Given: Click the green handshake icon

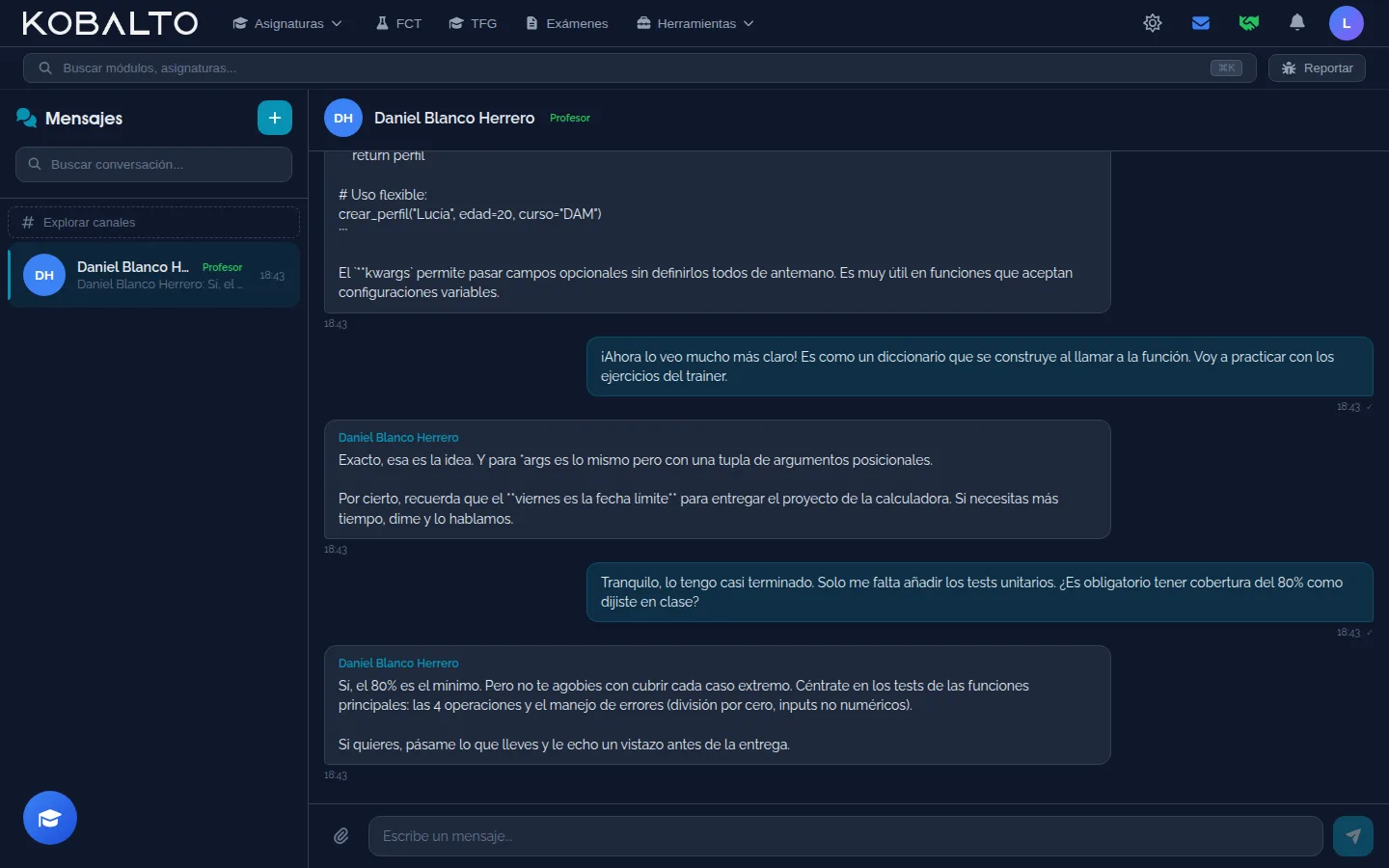Looking at the screenshot, I should pyautogui.click(x=1249, y=23).
